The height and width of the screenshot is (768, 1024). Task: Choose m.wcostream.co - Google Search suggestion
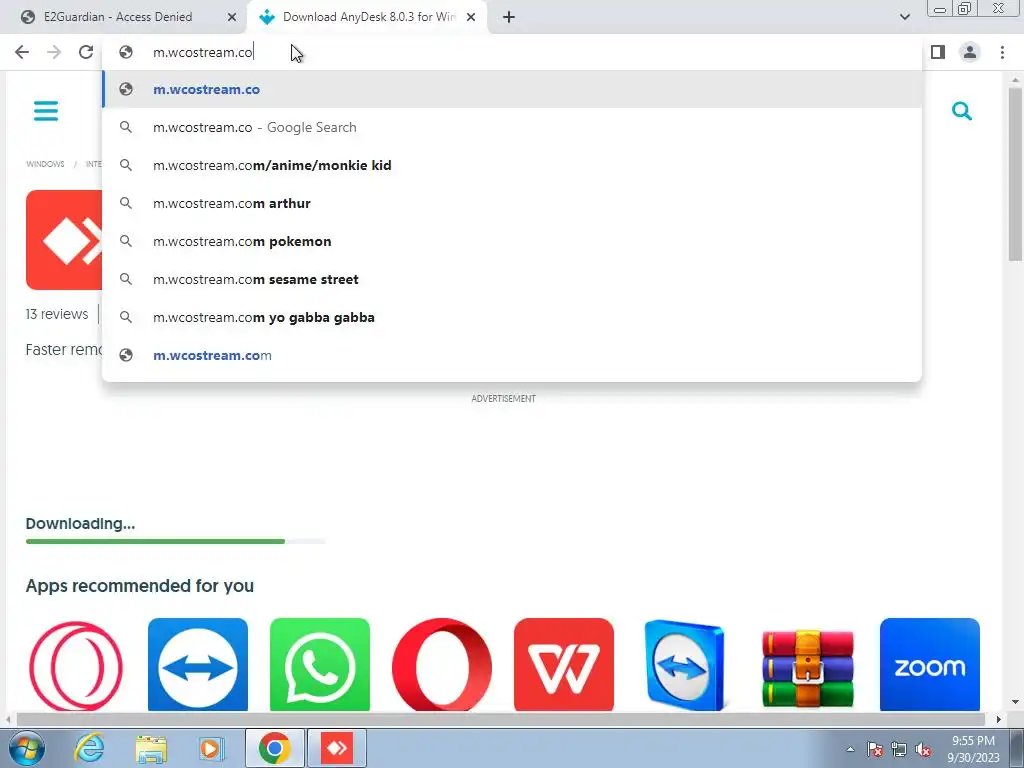[512, 127]
